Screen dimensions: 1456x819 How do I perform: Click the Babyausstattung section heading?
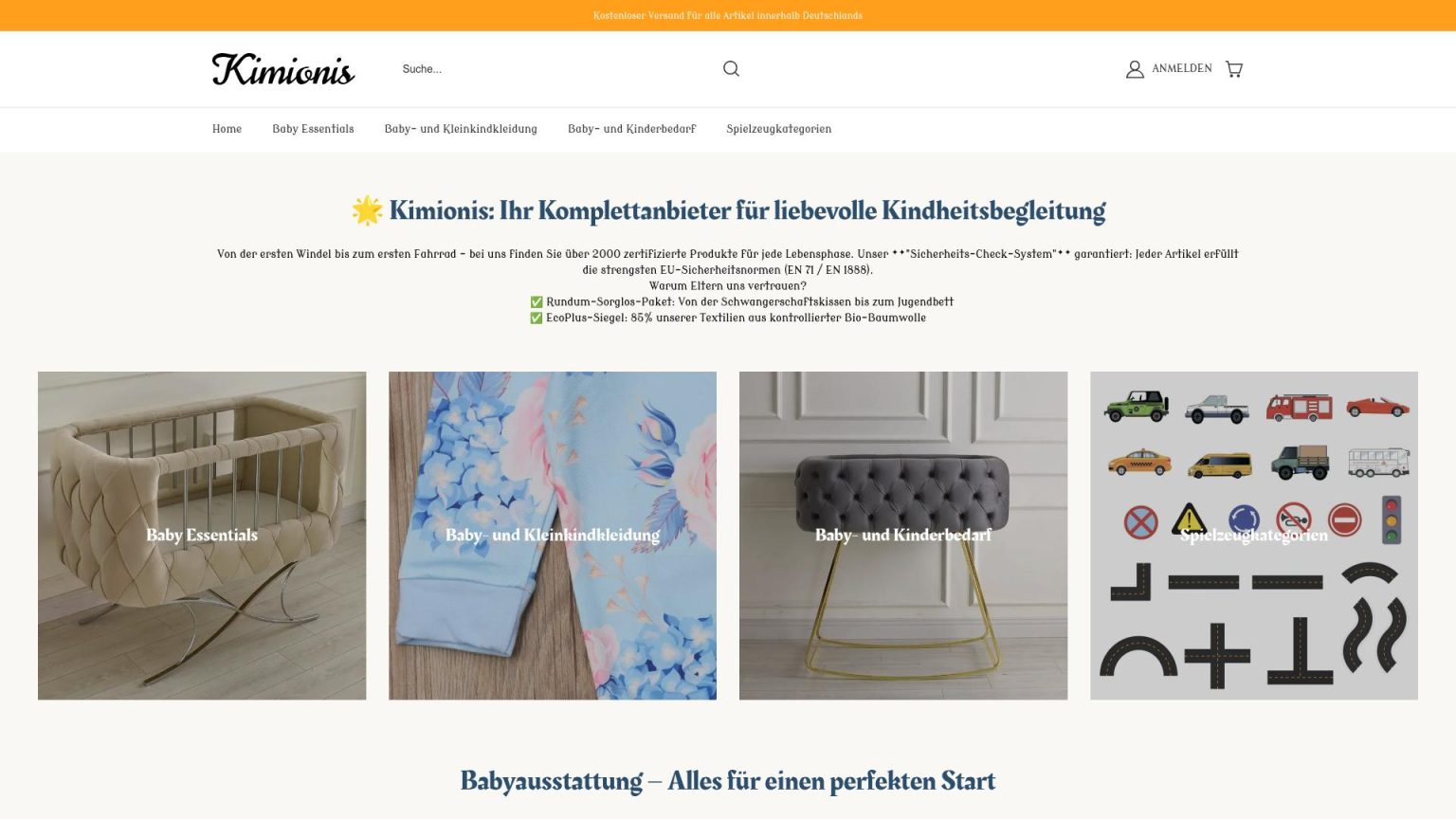(x=728, y=781)
